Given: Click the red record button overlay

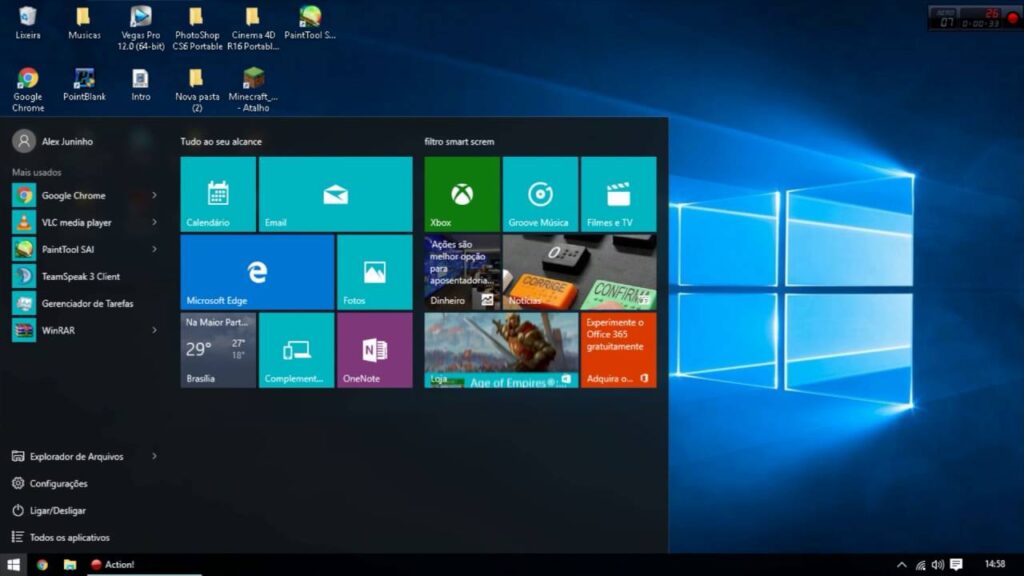Looking at the screenshot, I should (x=1012, y=19).
